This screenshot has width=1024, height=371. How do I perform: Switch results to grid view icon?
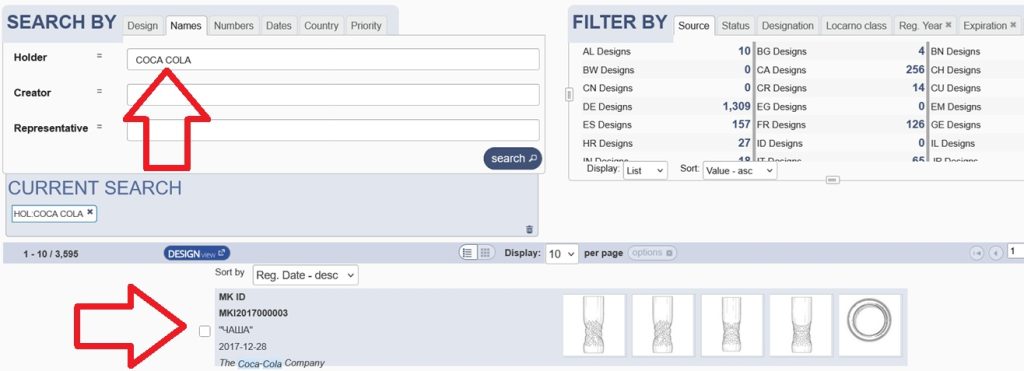coord(485,253)
